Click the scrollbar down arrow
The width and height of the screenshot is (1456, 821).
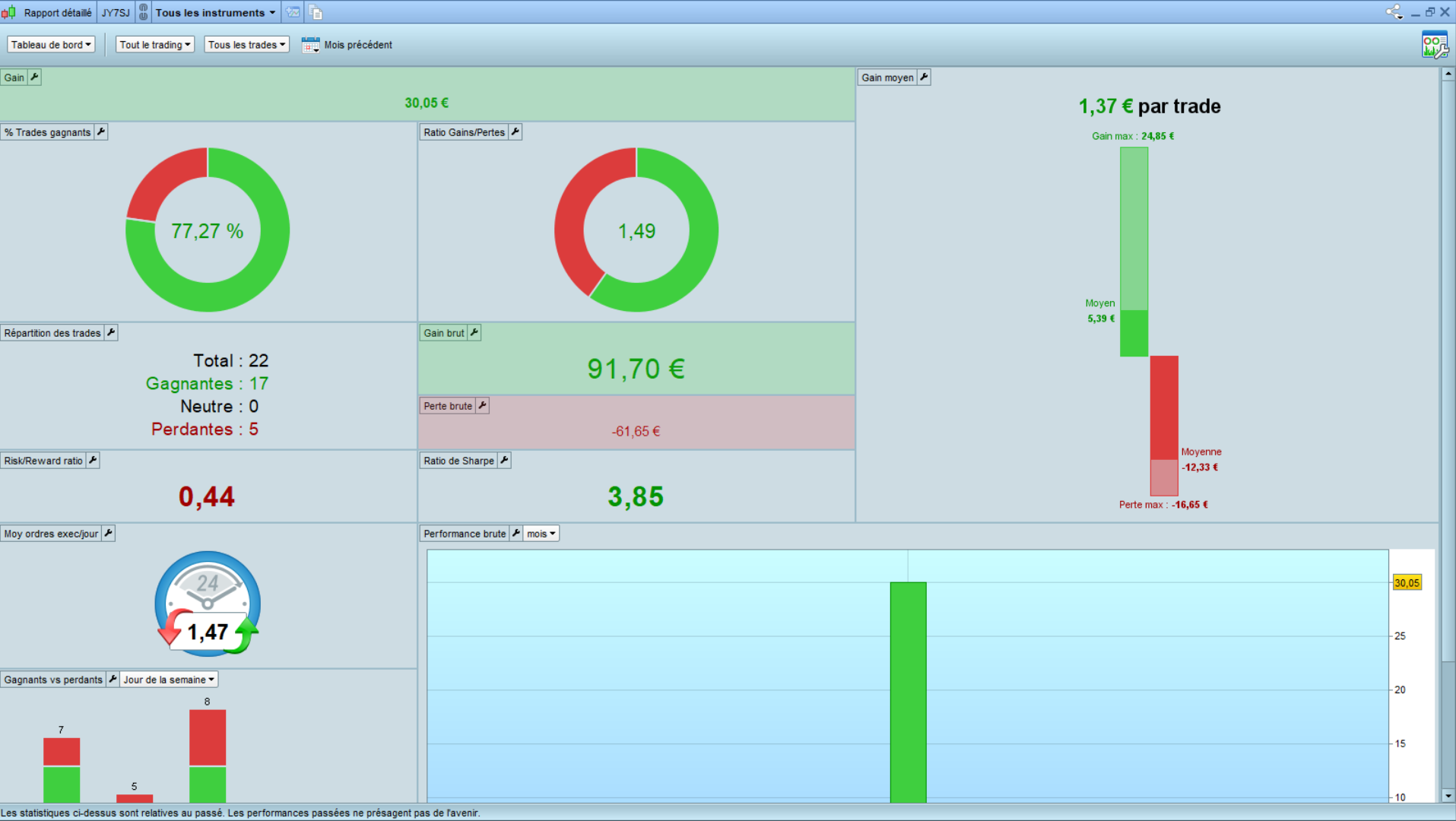1448,796
